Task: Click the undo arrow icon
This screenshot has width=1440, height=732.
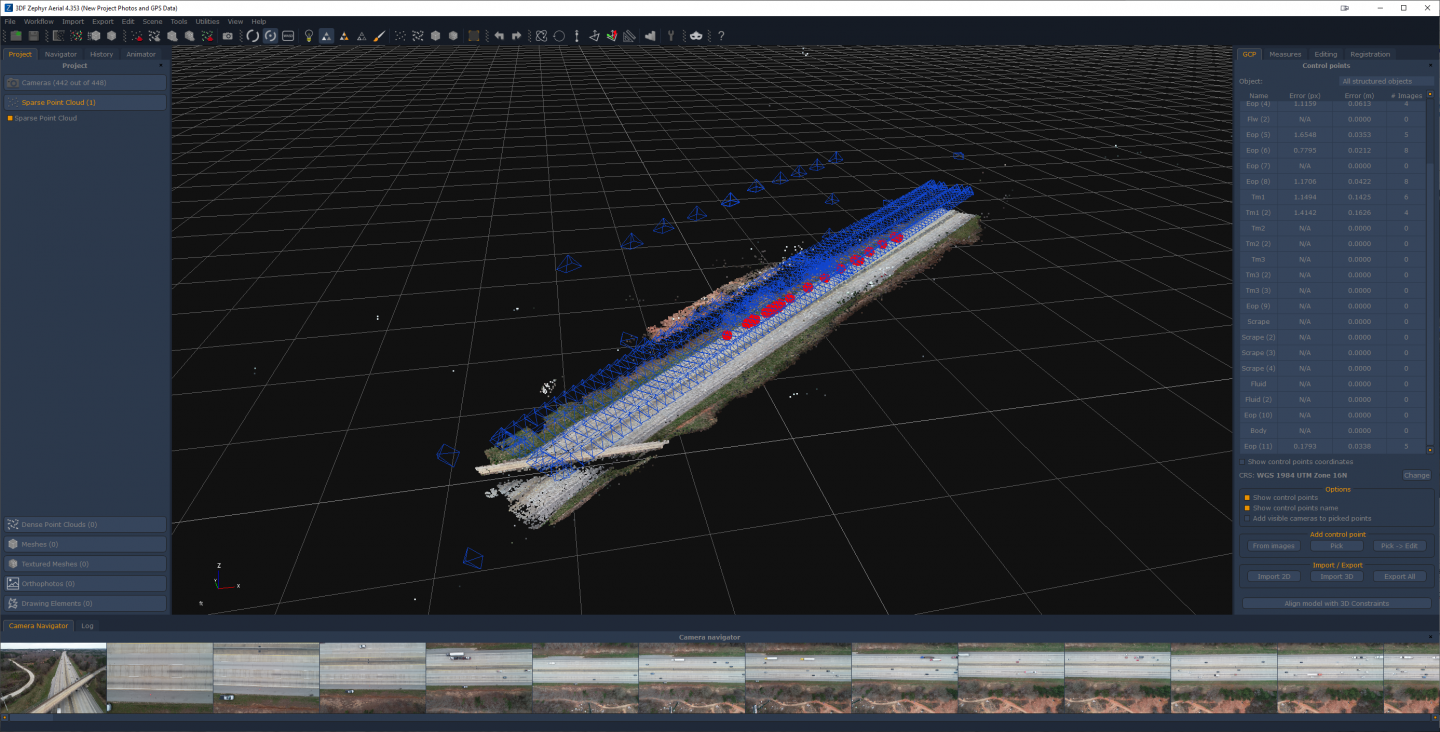Action: click(499, 36)
